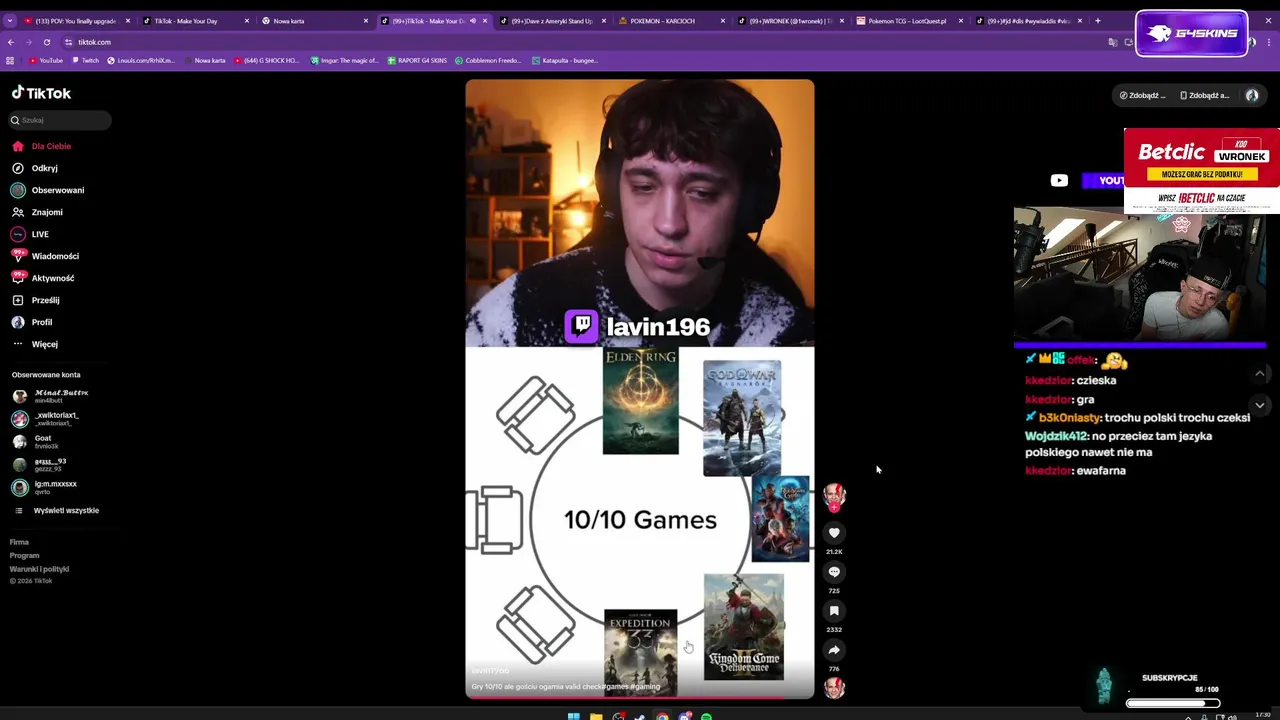Switch to Dave z Ameryki Stand Up tab

[553, 20]
